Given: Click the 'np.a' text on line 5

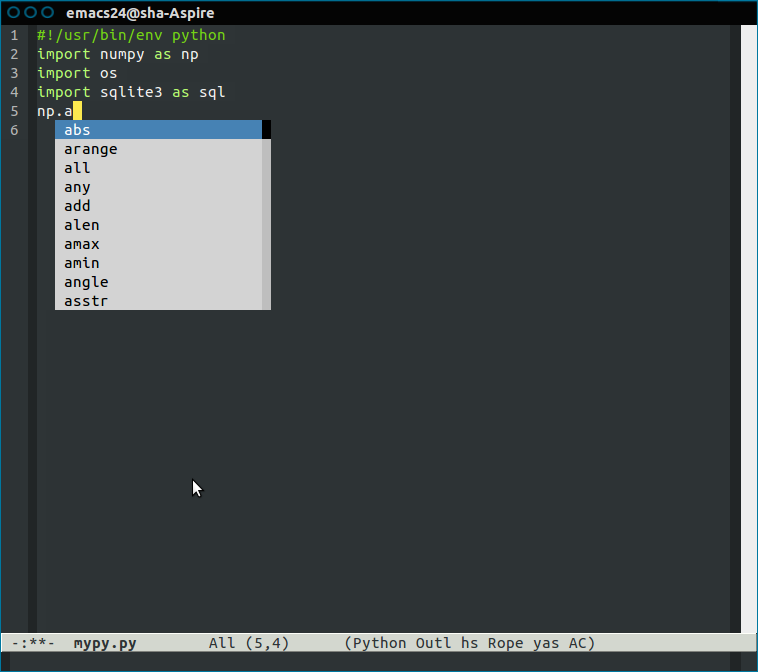Looking at the screenshot, I should [x=55, y=111].
